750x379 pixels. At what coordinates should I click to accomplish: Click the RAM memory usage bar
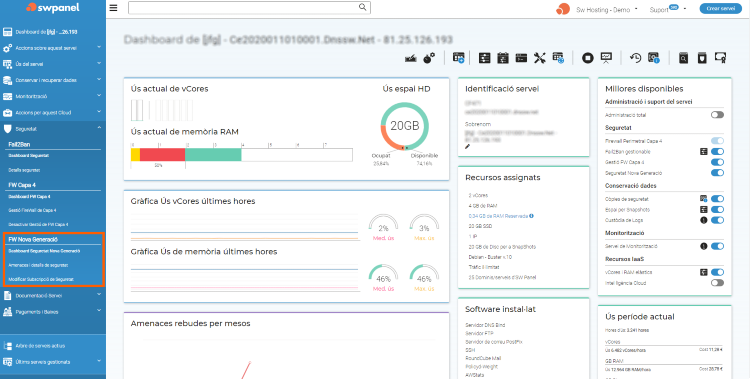pos(242,155)
